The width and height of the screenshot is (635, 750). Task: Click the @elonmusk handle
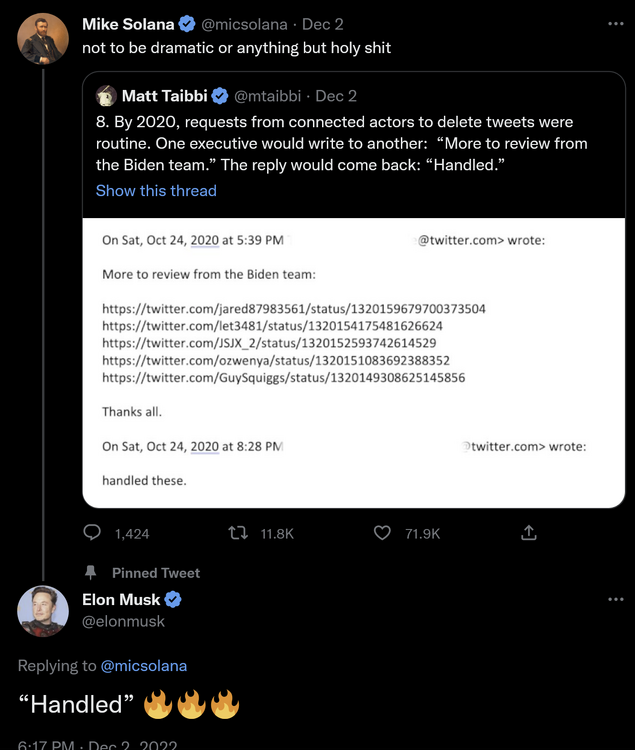click(x=123, y=621)
